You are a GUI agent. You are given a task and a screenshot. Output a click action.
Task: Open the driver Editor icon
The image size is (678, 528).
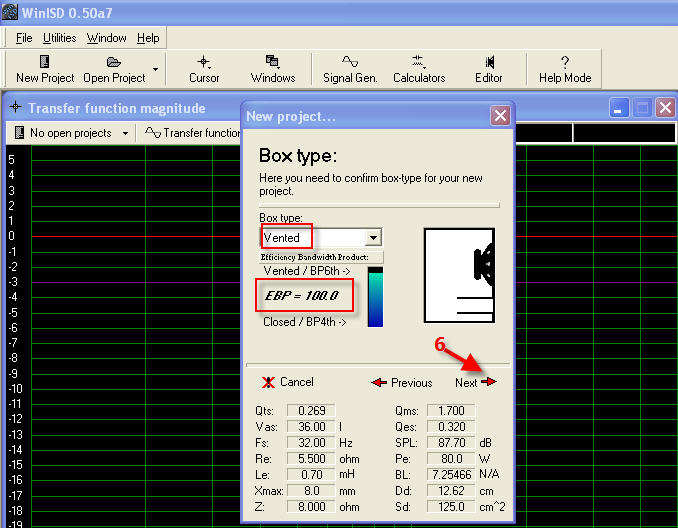tap(489, 62)
